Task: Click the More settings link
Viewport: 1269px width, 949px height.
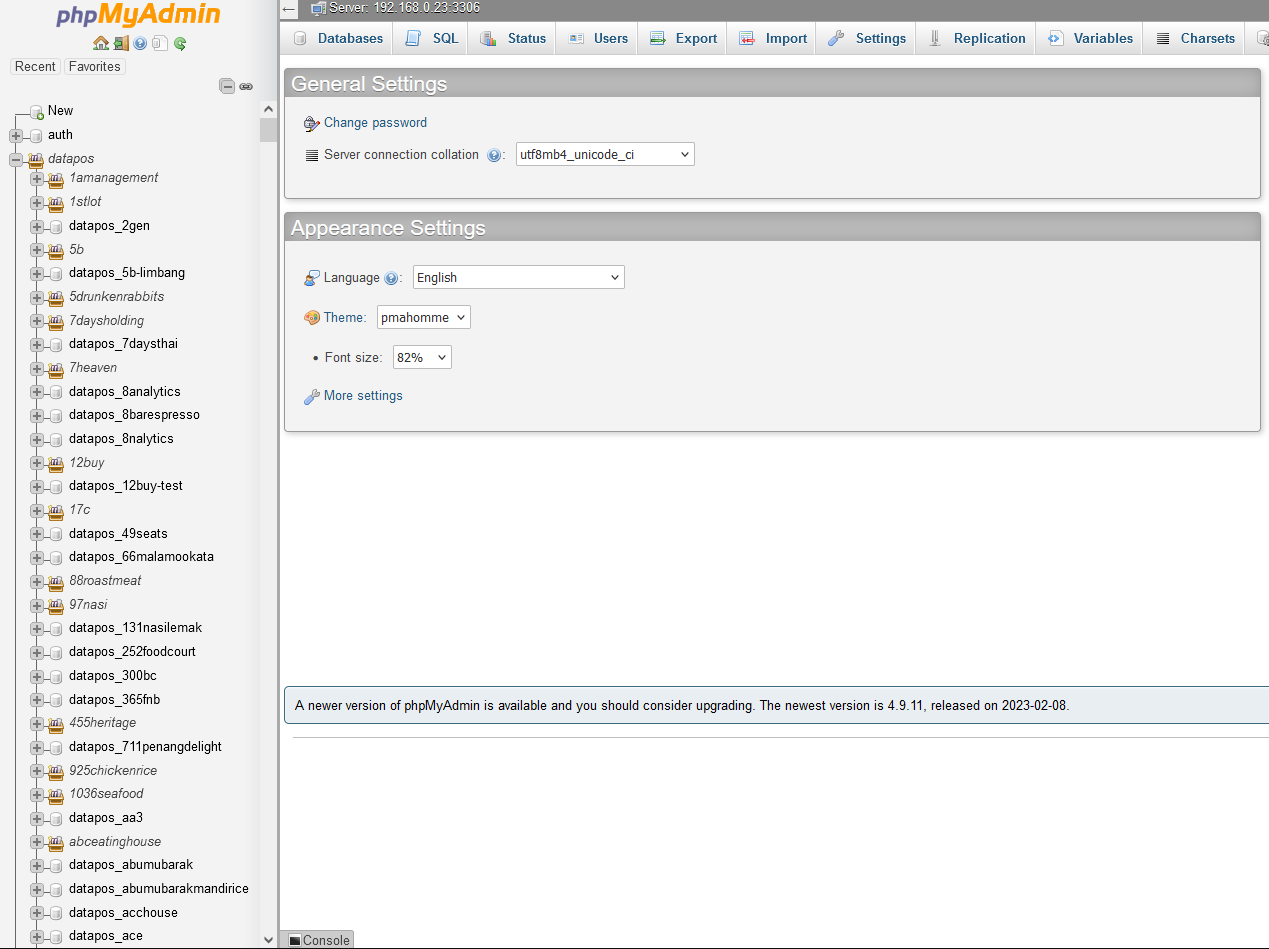Action: pyautogui.click(x=363, y=396)
